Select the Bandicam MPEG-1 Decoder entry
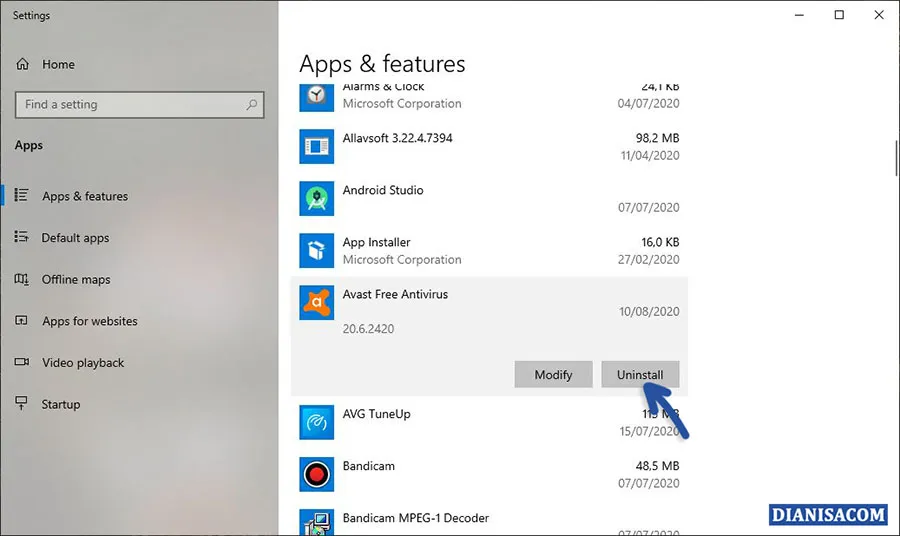Viewport: 900px width, 536px height. tap(416, 518)
